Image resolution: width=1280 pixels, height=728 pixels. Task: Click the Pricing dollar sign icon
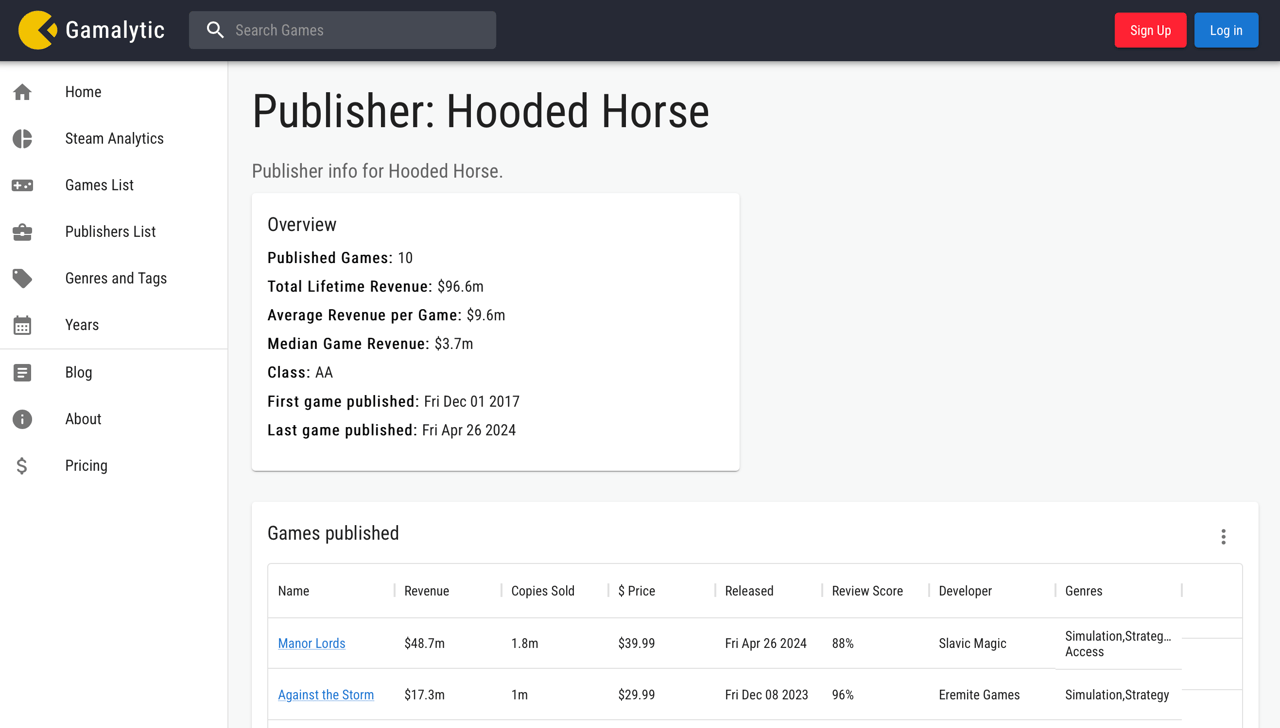tap(22, 466)
